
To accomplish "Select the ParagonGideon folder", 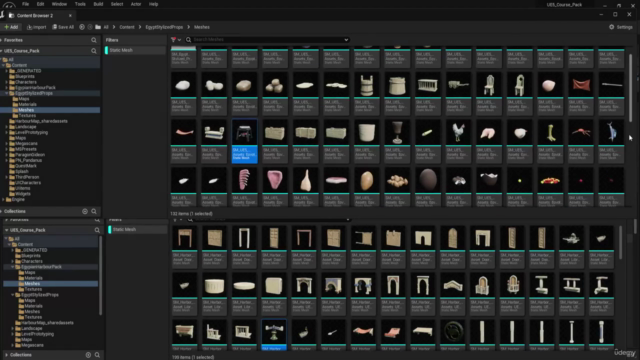I will pyautogui.click(x=30, y=155).
